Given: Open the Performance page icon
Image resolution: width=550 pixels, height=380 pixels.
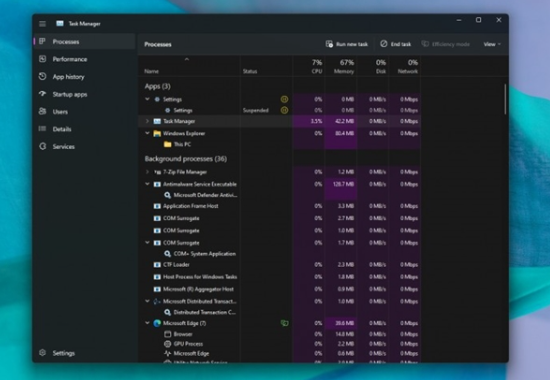Looking at the screenshot, I should click(x=42, y=59).
